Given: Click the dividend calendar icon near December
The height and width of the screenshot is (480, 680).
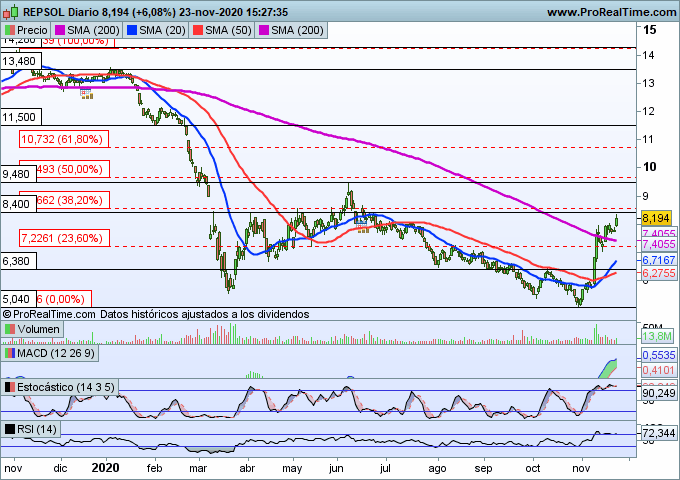Looking at the screenshot, I should click(86, 93).
